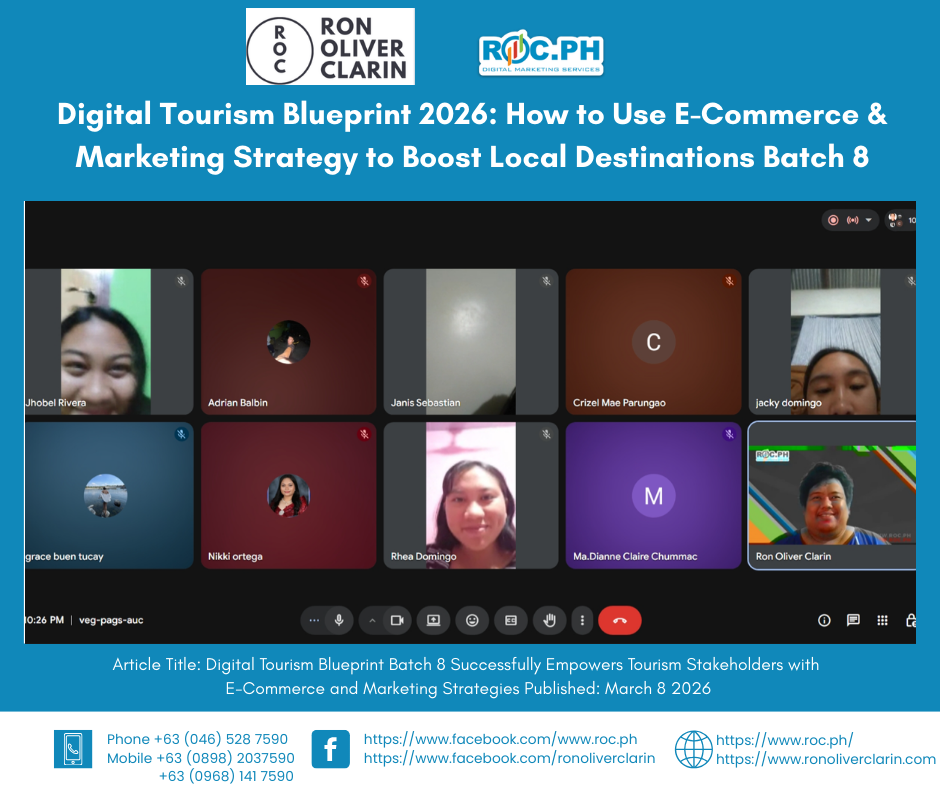
Task: Open the activities grid icon
Action: point(882,620)
